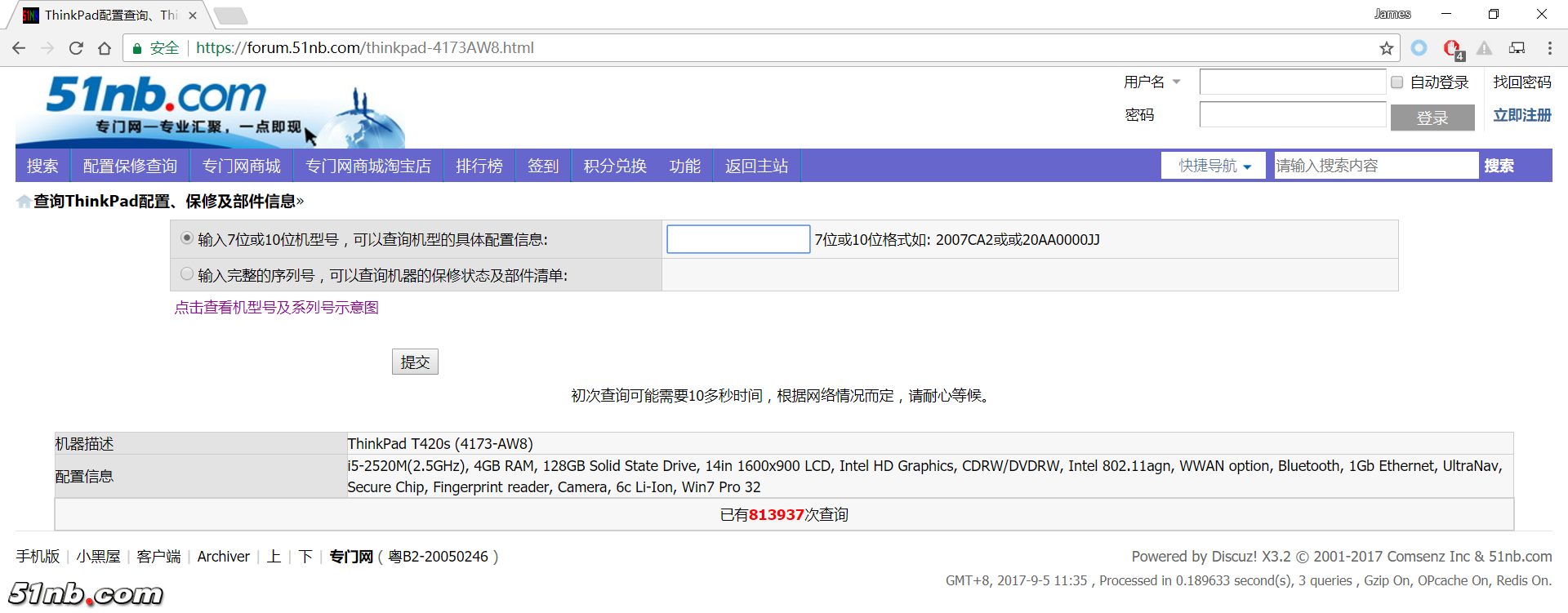
Task: Select the 完整的序列号 radio option
Action: click(x=187, y=274)
